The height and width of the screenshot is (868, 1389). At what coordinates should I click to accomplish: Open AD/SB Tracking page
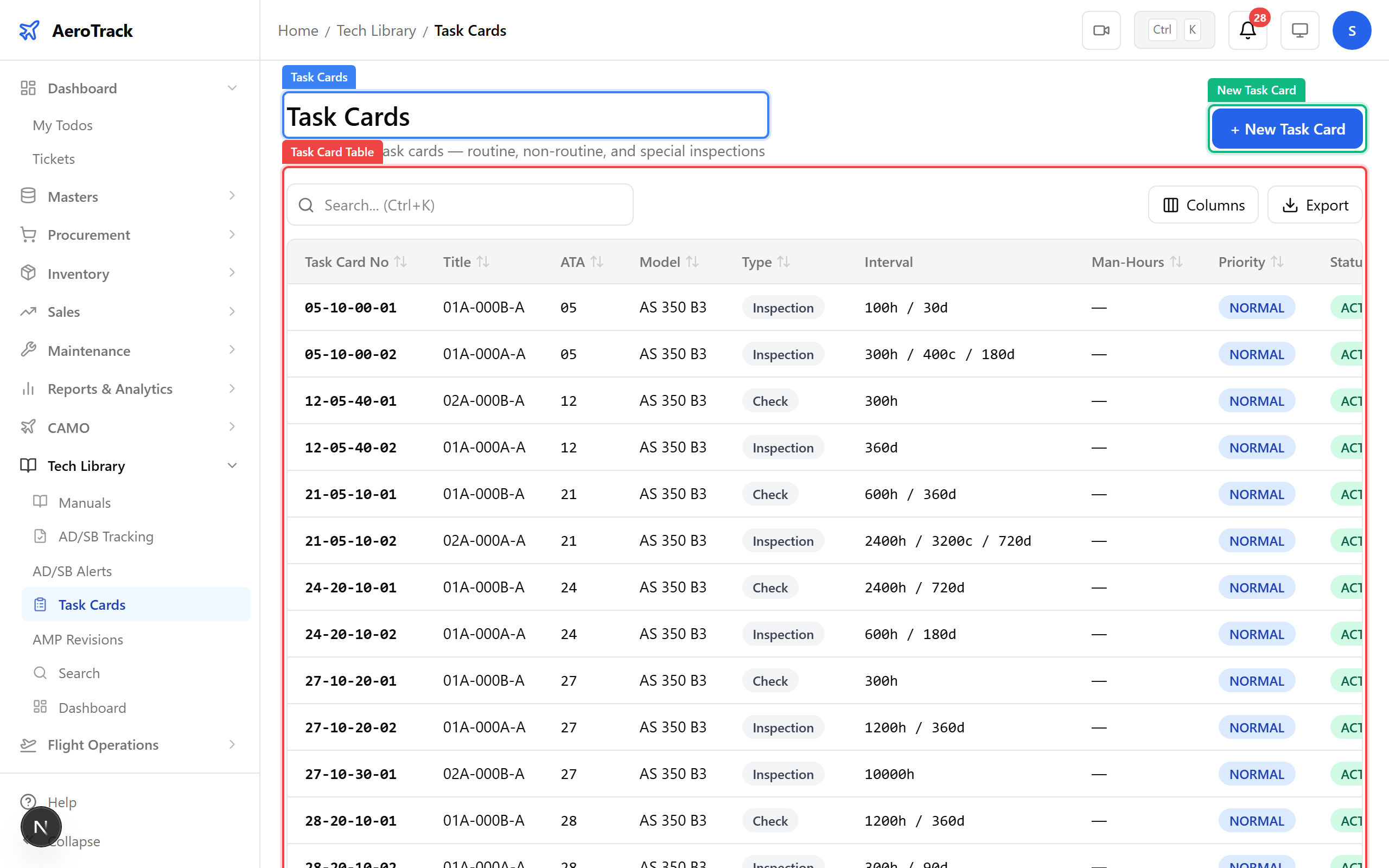pos(105,536)
